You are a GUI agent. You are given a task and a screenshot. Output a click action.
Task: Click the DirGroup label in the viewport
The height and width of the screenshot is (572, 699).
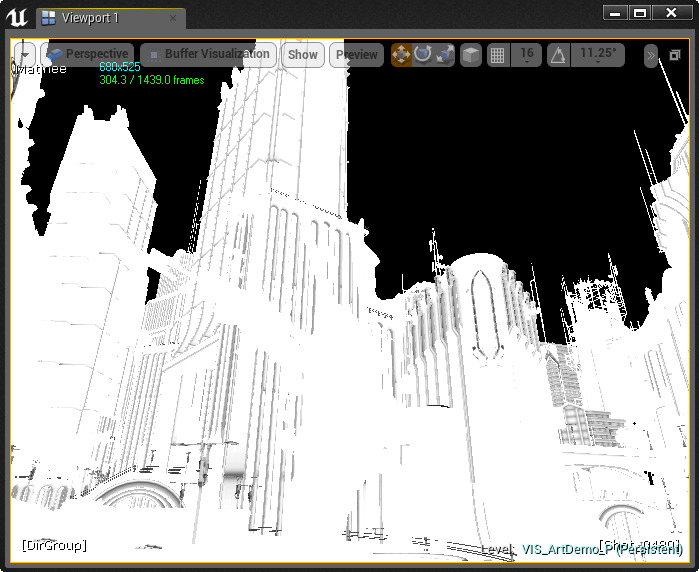[54, 545]
